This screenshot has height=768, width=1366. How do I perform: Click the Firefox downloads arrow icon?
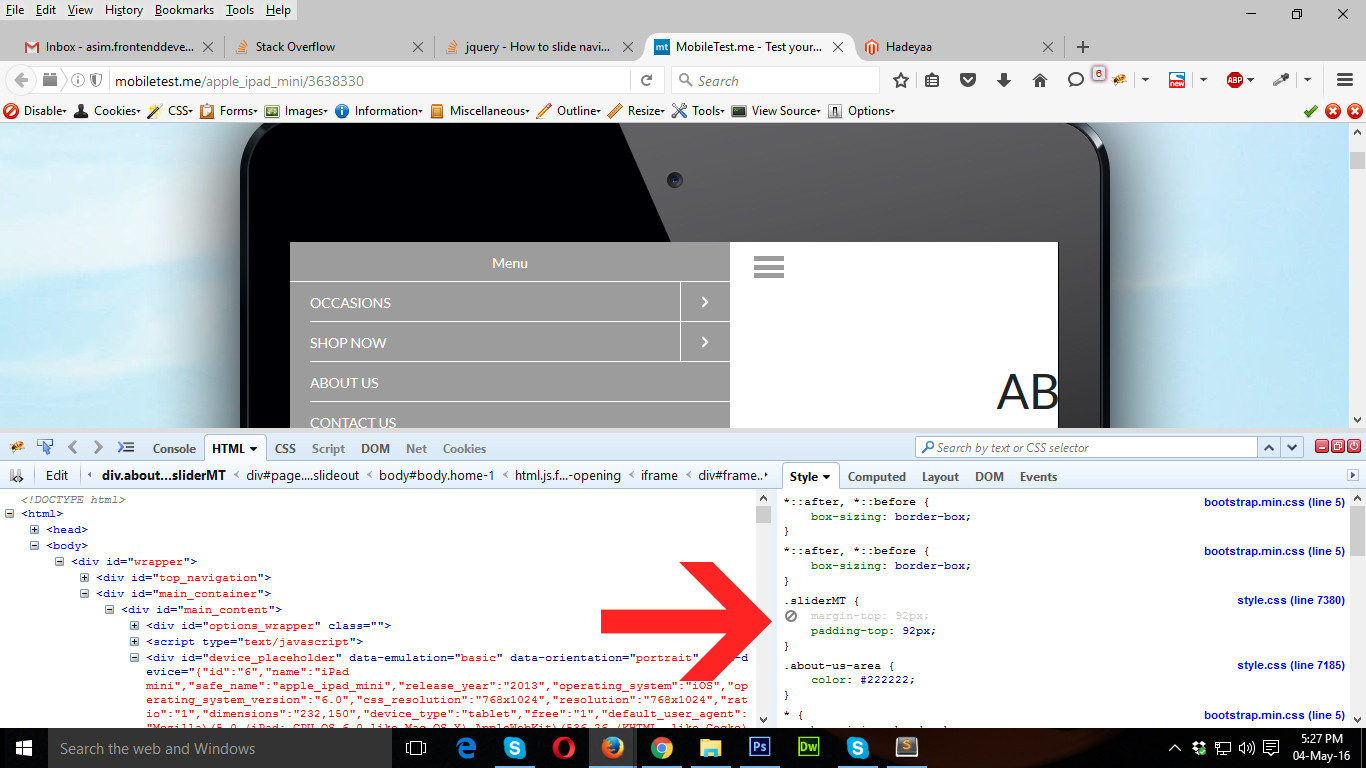click(x=1003, y=80)
